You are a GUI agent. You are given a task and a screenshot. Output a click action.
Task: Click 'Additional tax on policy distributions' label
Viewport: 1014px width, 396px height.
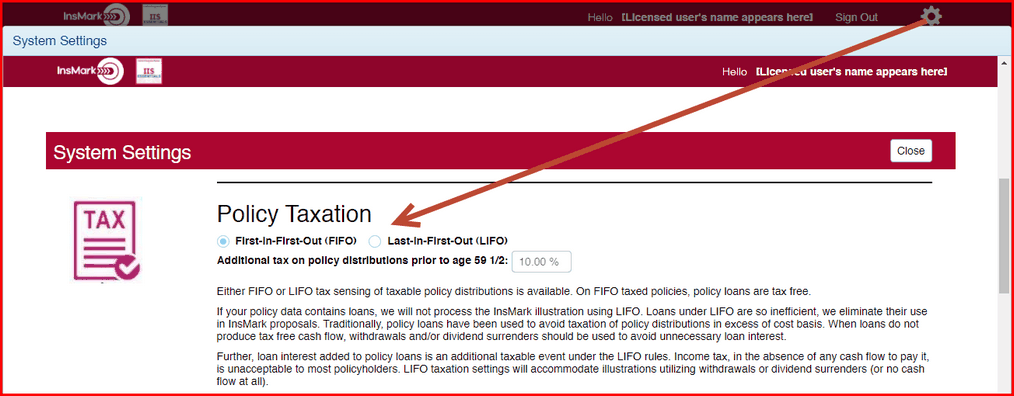363,261
